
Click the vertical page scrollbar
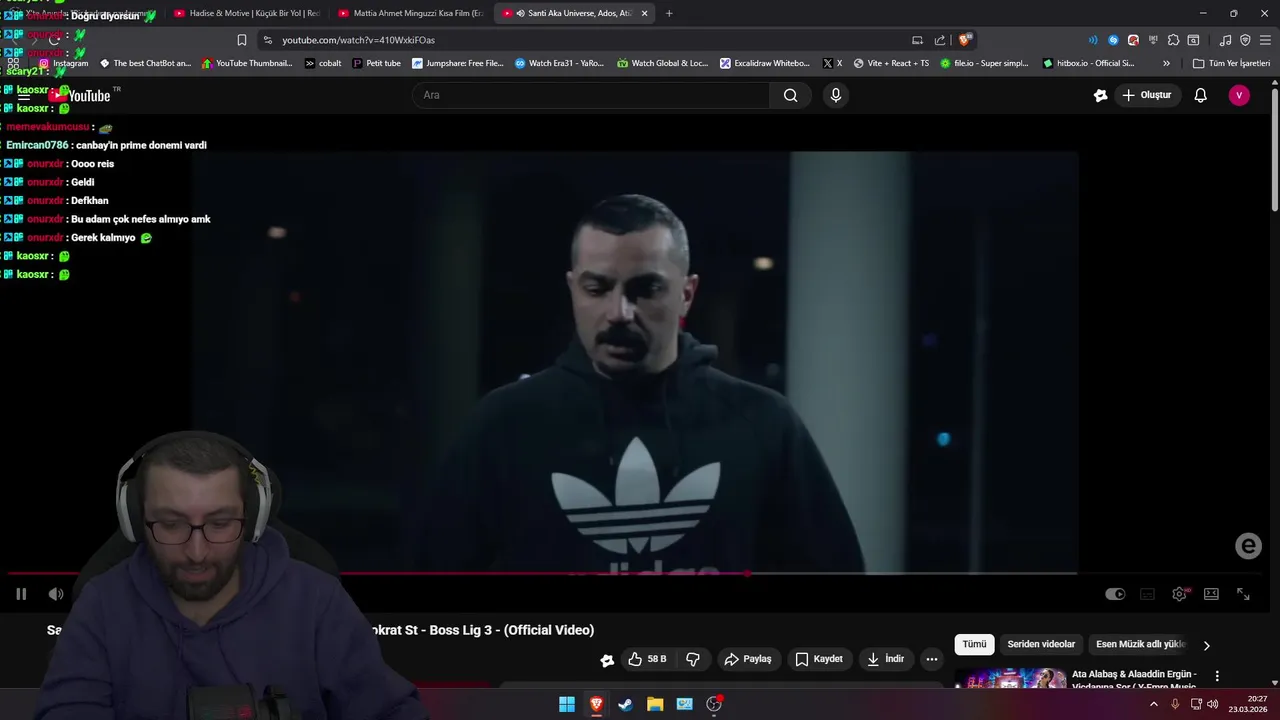pyautogui.click(x=1275, y=150)
